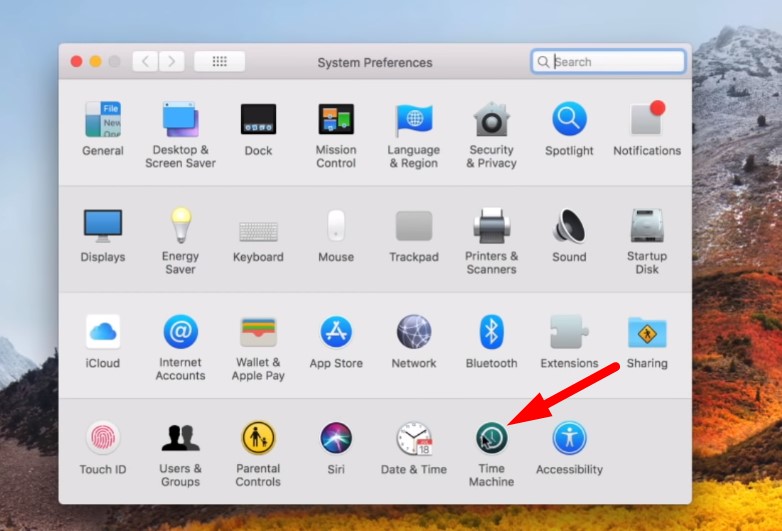Open the iCloud preferences pane
This screenshot has width=782, height=531.
pos(103,332)
